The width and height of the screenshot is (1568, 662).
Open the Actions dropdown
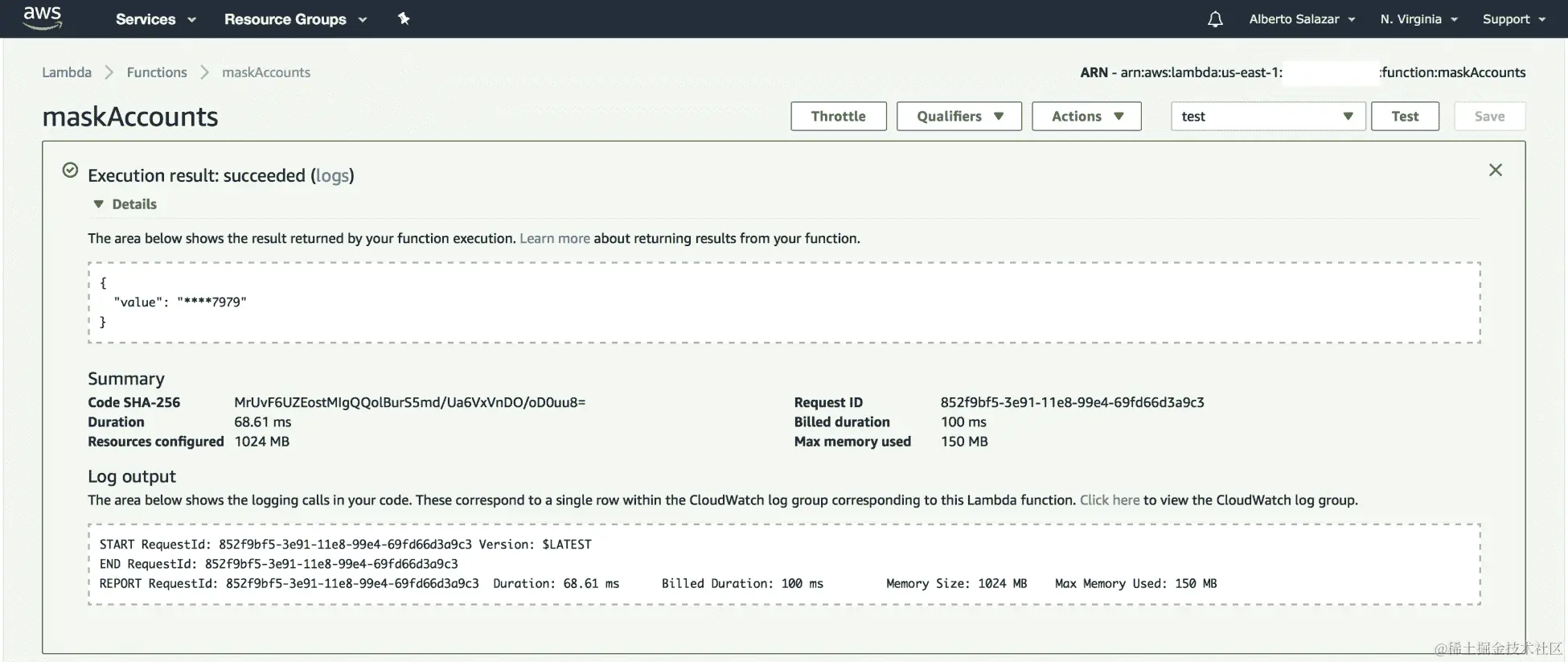tap(1086, 116)
